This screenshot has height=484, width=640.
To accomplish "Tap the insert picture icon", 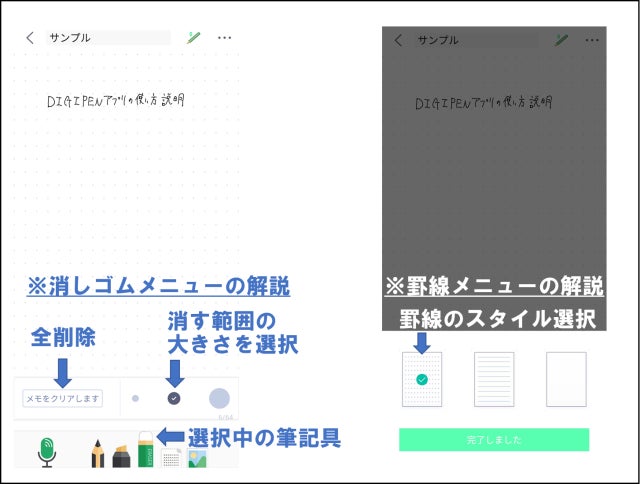I will (x=196, y=459).
